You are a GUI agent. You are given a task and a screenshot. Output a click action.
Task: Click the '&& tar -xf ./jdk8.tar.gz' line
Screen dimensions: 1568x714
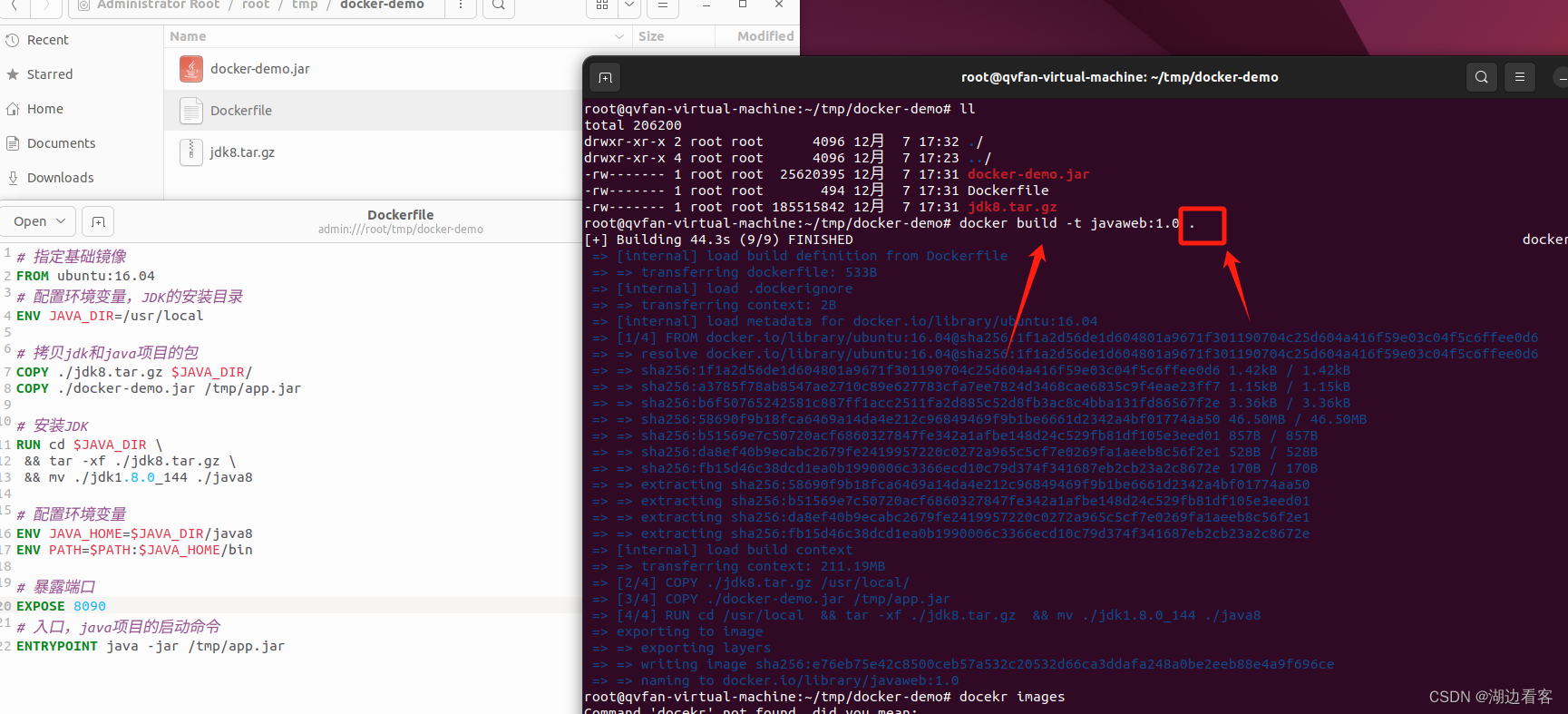click(130, 461)
